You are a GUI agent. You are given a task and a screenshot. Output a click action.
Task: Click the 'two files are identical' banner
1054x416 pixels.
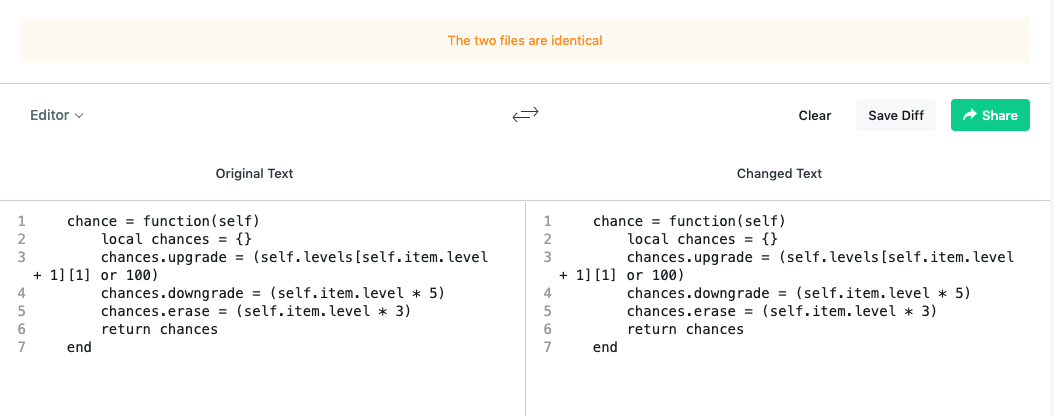525,40
